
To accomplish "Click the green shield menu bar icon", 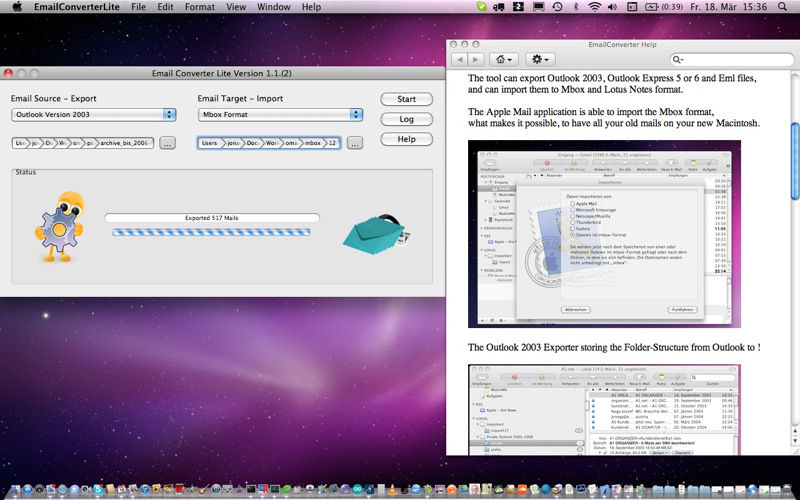I will click(482, 7).
